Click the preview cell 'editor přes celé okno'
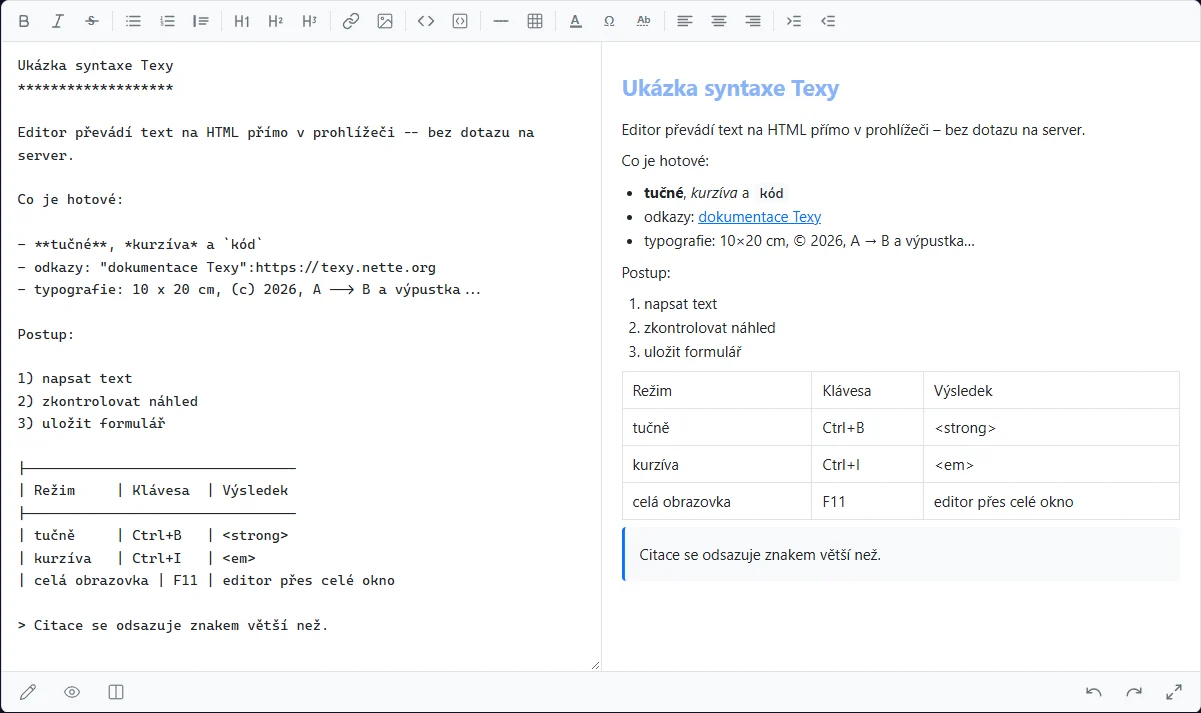 1051,501
